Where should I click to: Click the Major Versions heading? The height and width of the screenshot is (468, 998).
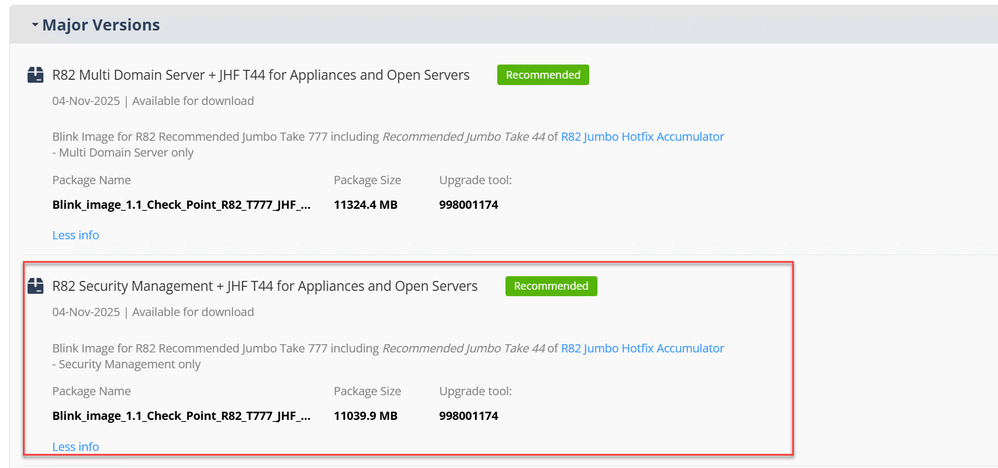click(x=100, y=25)
